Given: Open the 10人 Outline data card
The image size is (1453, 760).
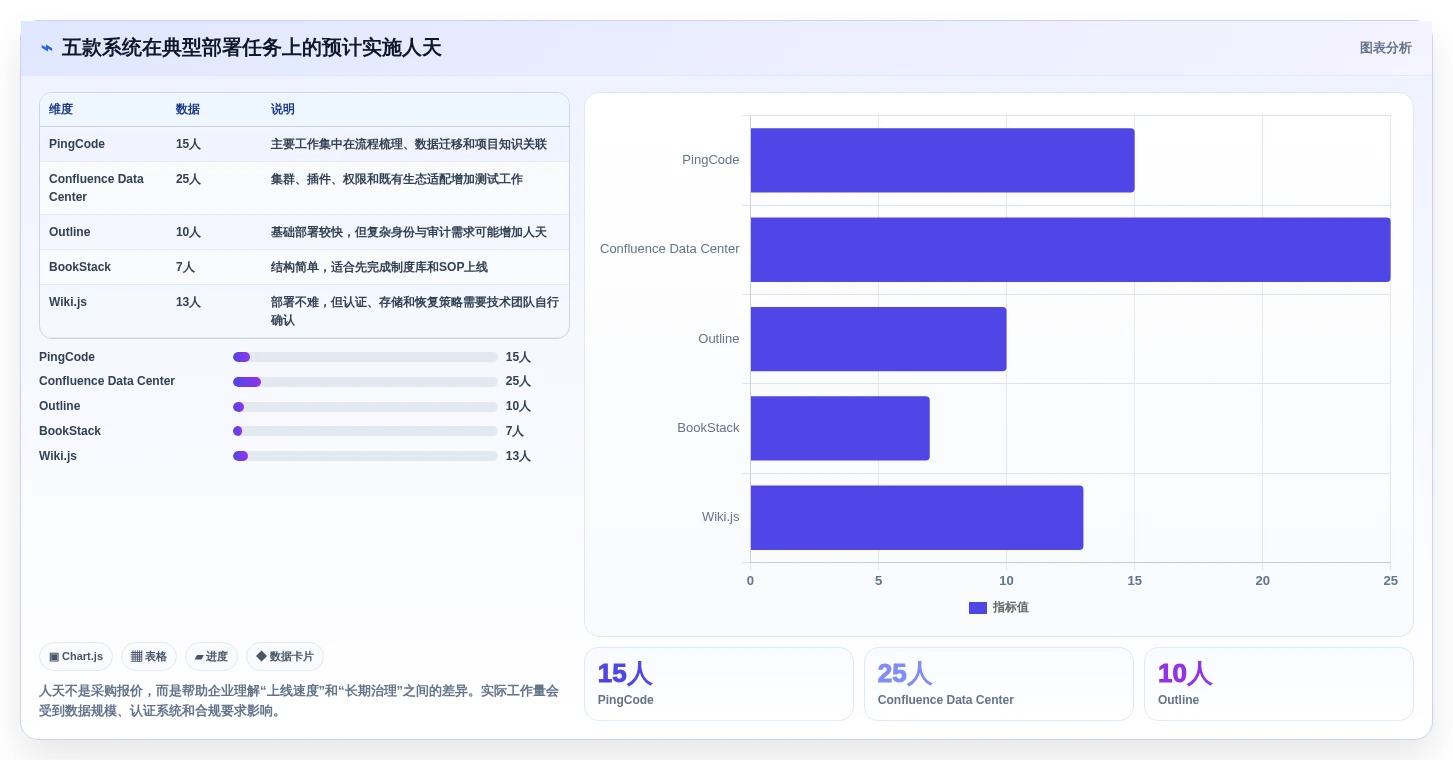Looking at the screenshot, I should (x=1279, y=684).
